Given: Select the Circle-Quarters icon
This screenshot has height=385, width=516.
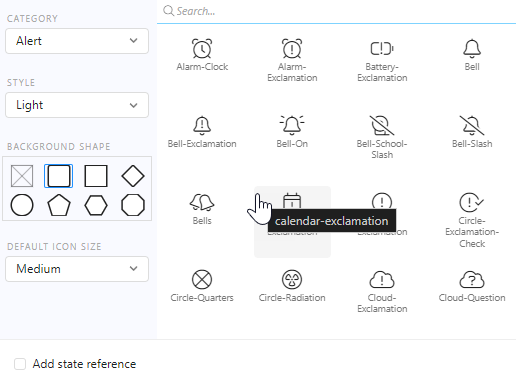Looking at the screenshot, I should tap(202, 286).
